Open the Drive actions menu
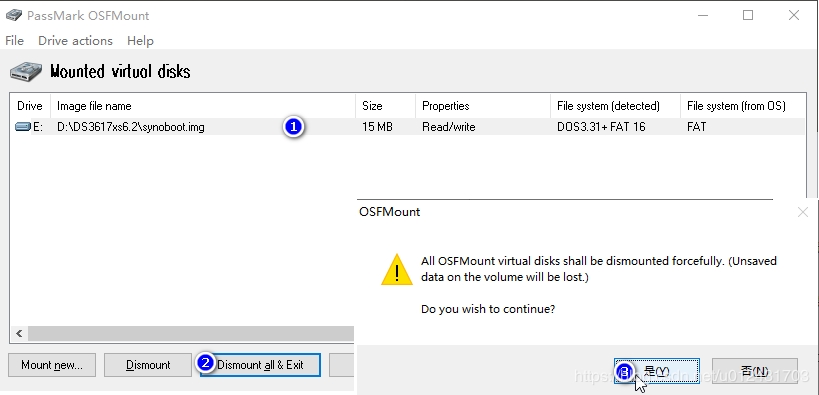Screen dimensions: 819x395 point(75,41)
